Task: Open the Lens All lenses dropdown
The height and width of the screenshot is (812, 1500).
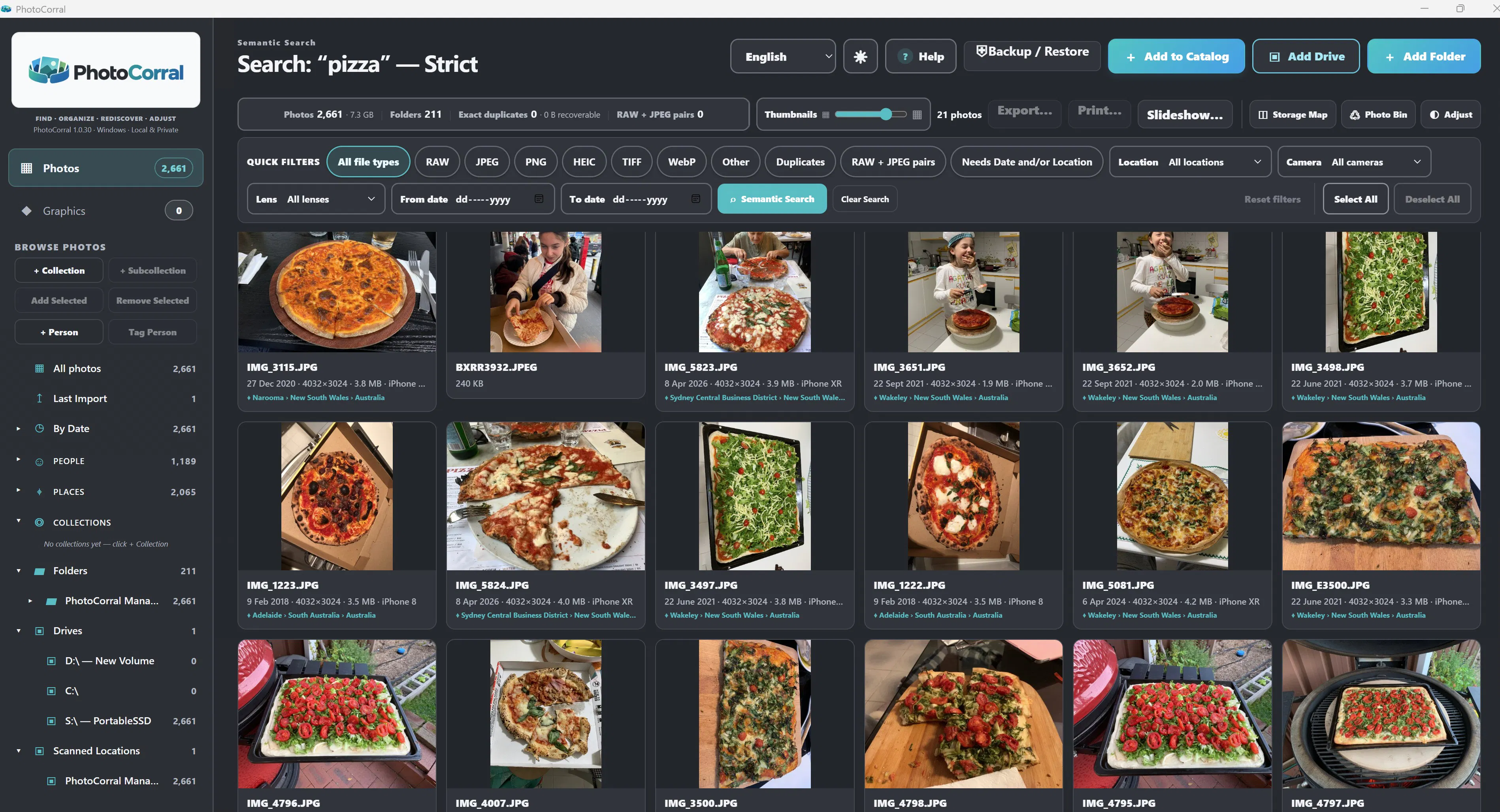Action: click(x=316, y=199)
